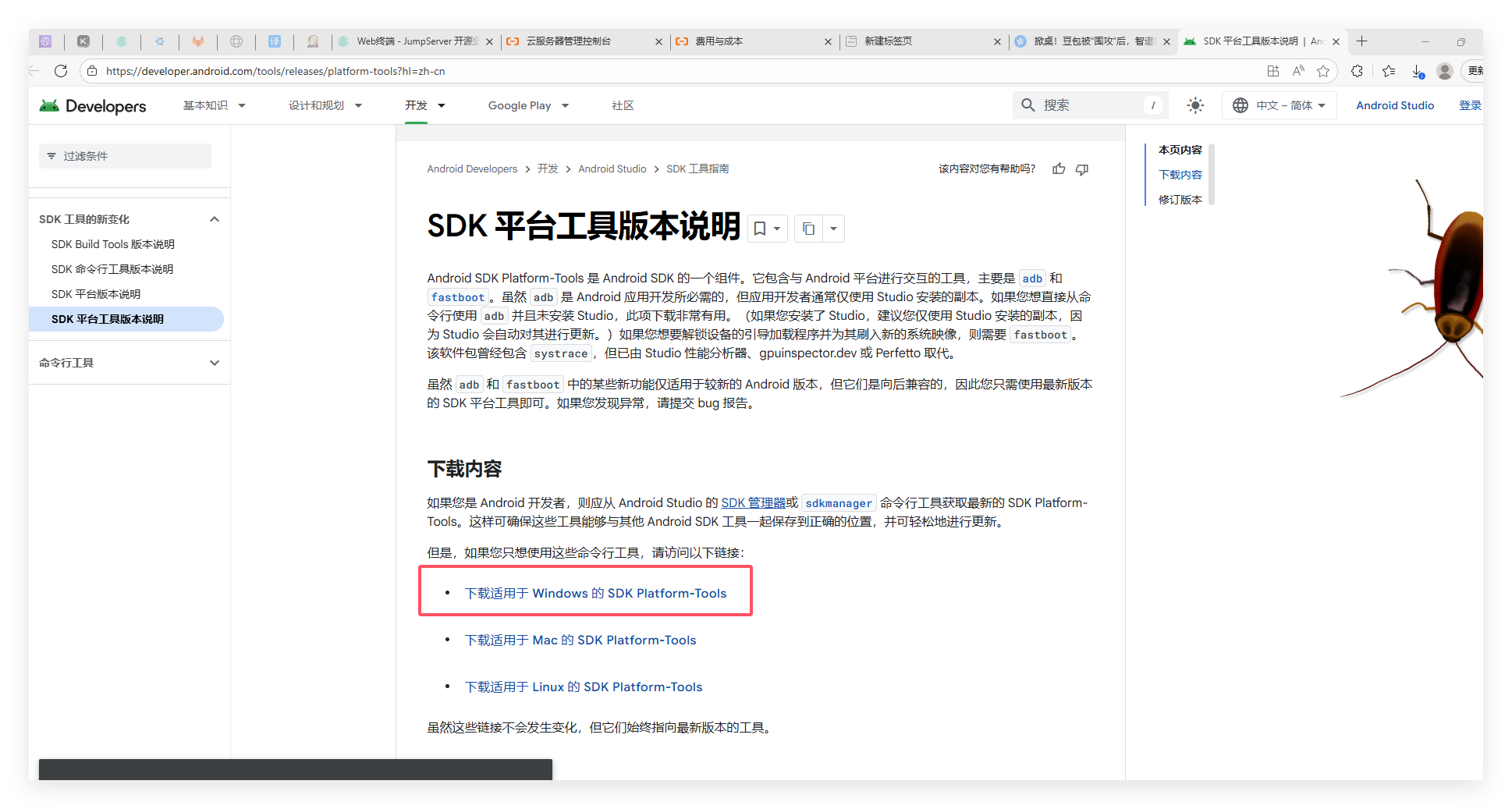
Task: Expand the 命令行工具 sidebar section
Action: pyautogui.click(x=214, y=362)
